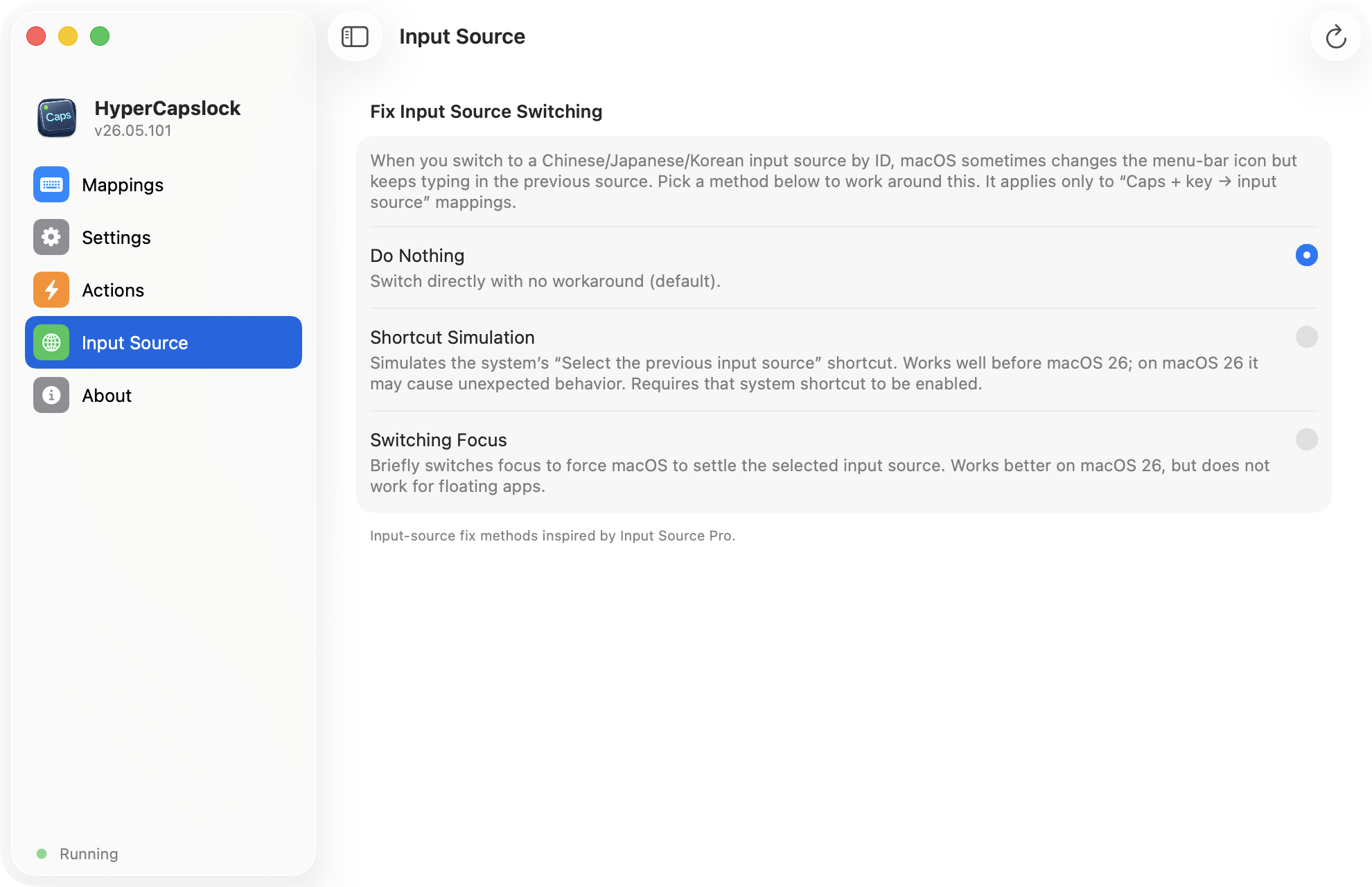Click the Switching Focus option title
The width and height of the screenshot is (1372, 887).
(x=439, y=440)
